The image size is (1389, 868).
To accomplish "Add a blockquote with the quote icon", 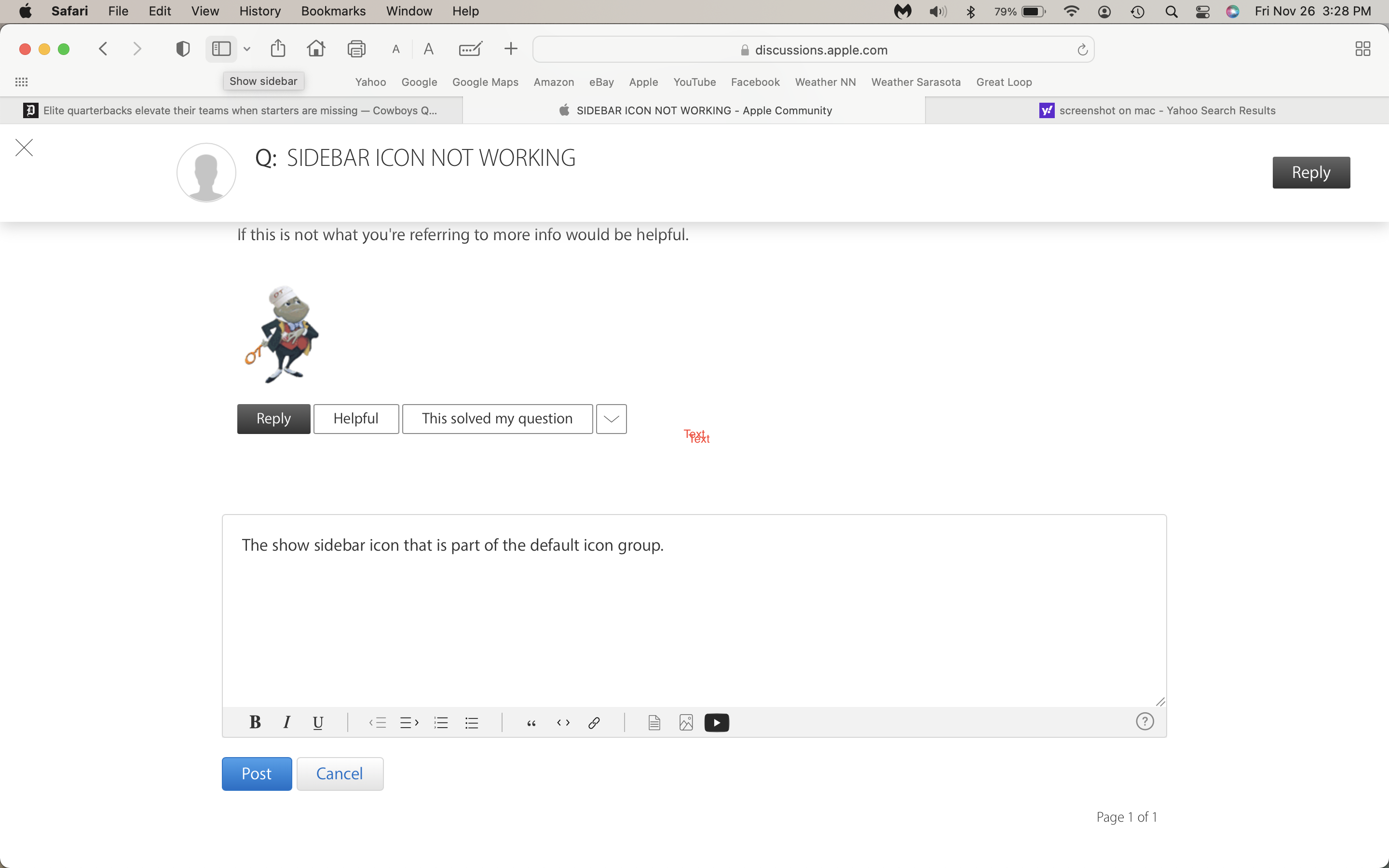I will tap(531, 722).
